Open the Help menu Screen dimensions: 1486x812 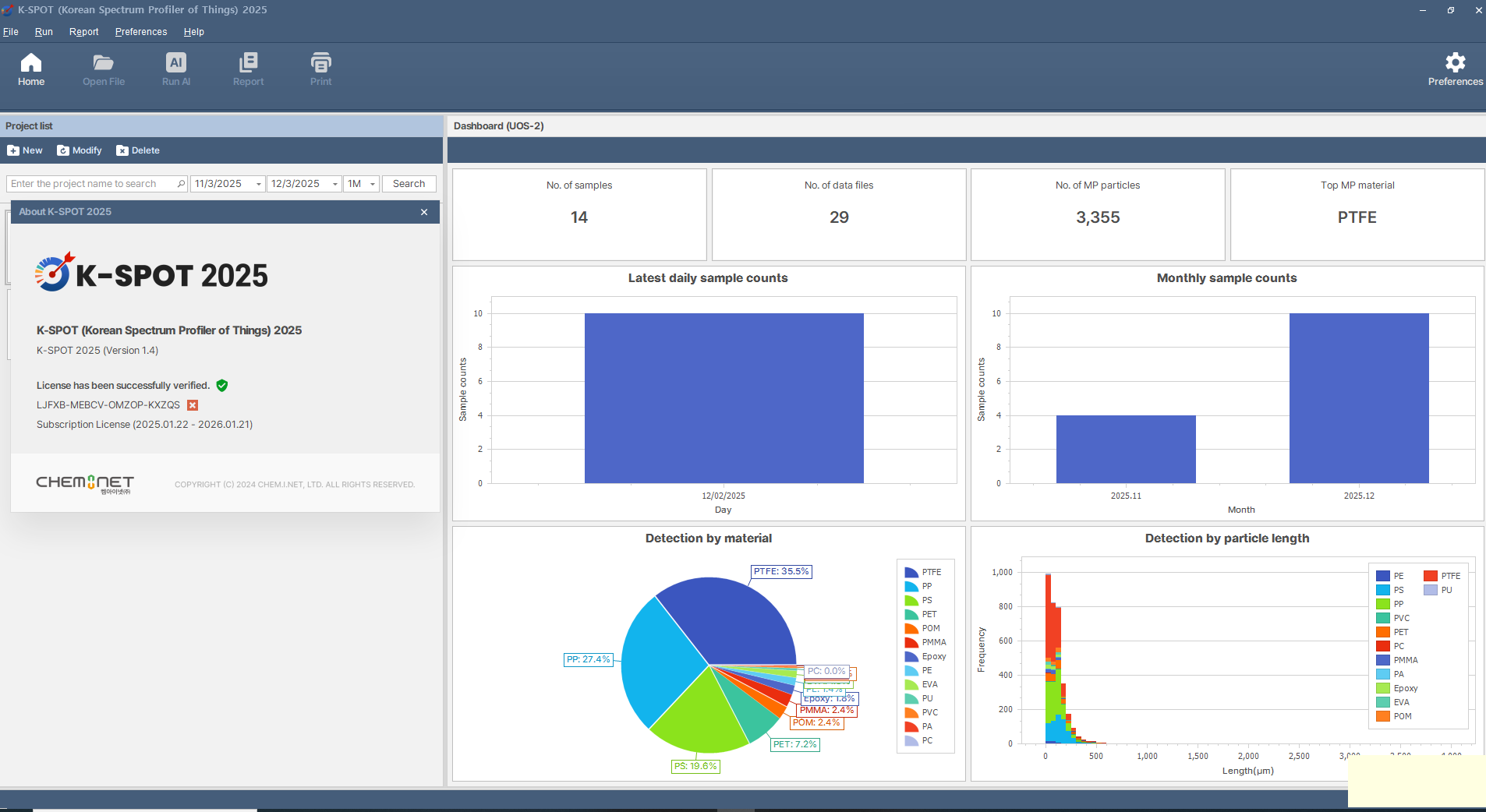click(193, 32)
